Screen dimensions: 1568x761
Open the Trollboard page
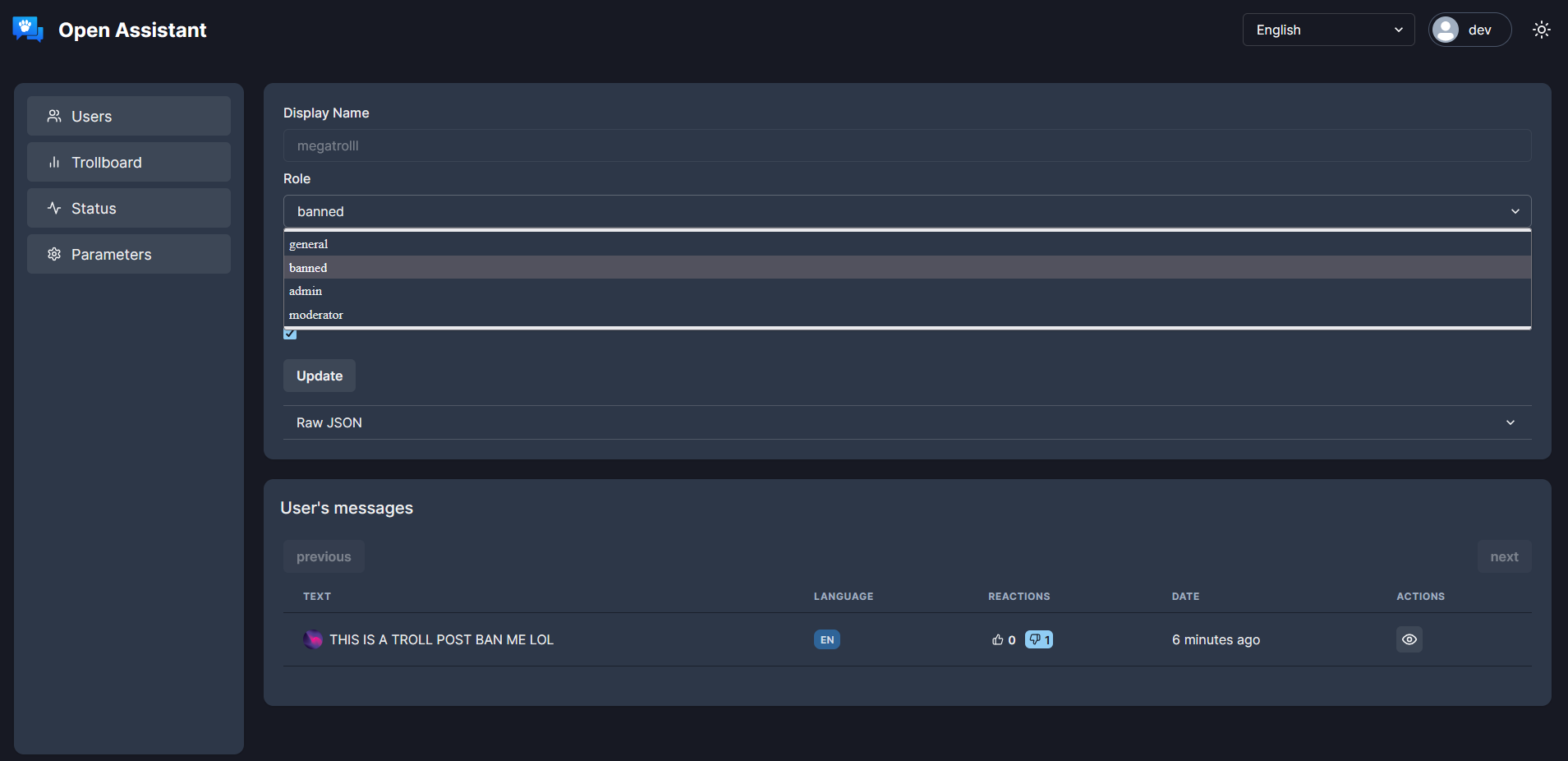(129, 162)
